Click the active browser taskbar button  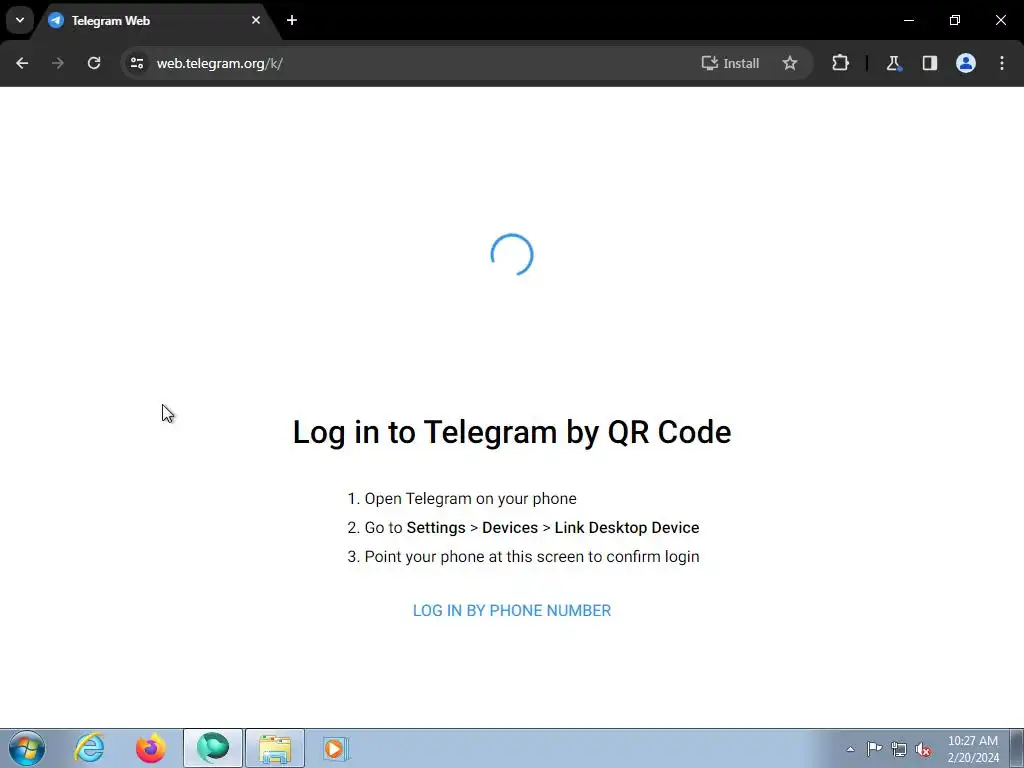tap(213, 748)
